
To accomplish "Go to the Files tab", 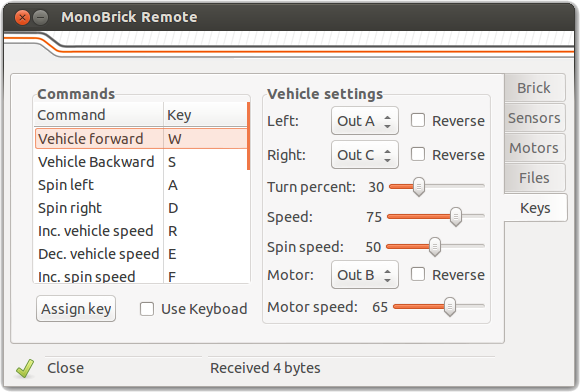I will tap(534, 178).
